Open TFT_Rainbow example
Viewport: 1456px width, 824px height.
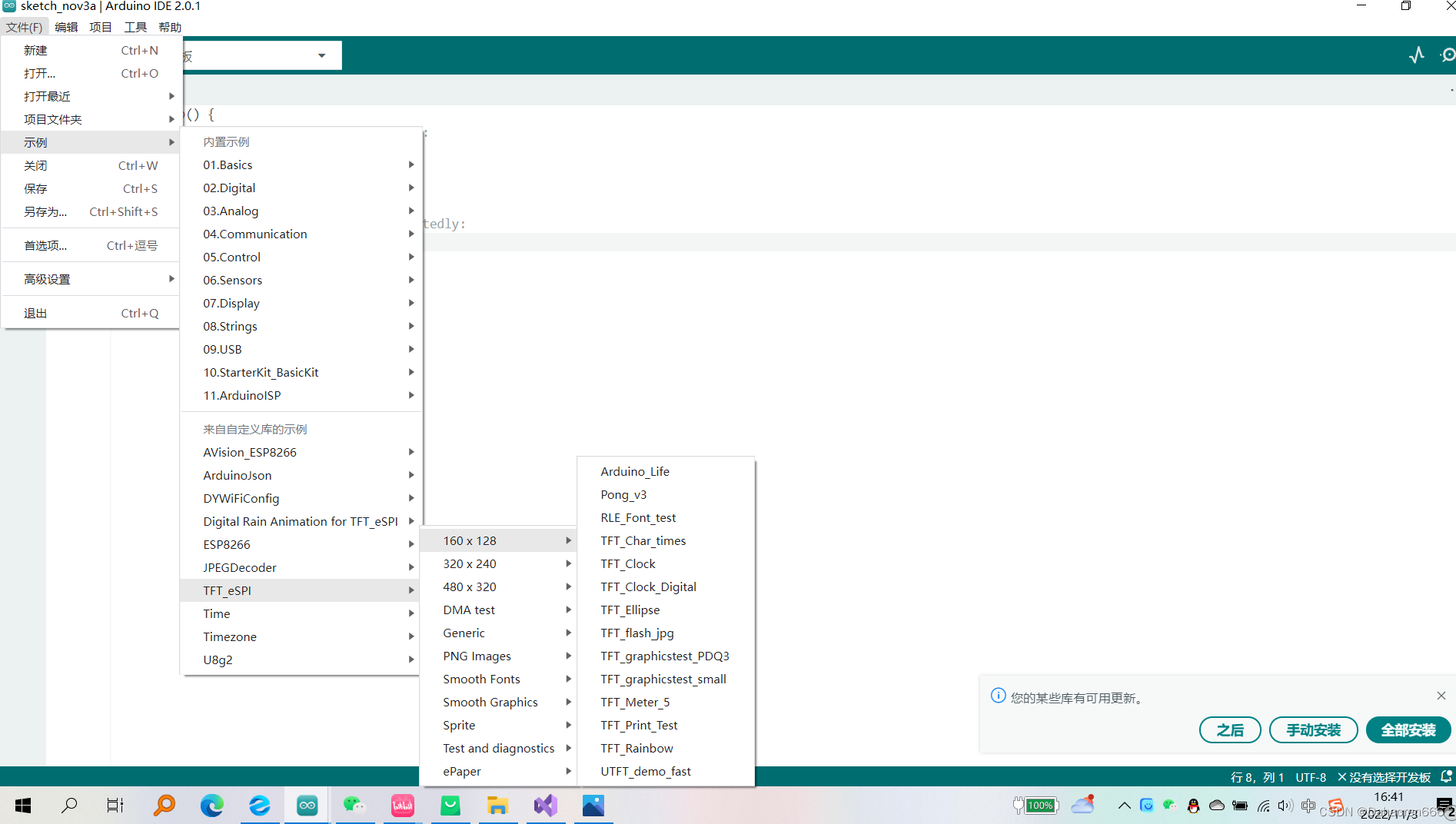[666, 748]
